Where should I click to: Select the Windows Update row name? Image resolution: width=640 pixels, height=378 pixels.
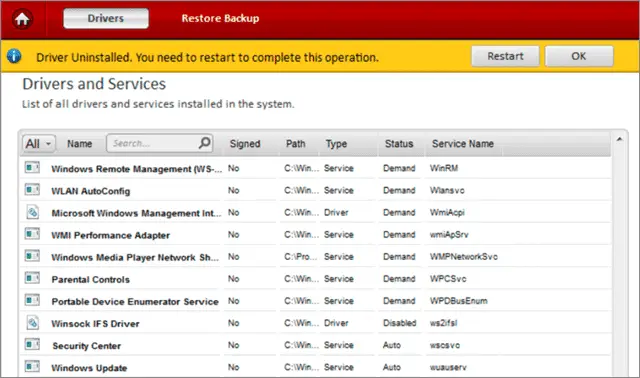pos(89,368)
